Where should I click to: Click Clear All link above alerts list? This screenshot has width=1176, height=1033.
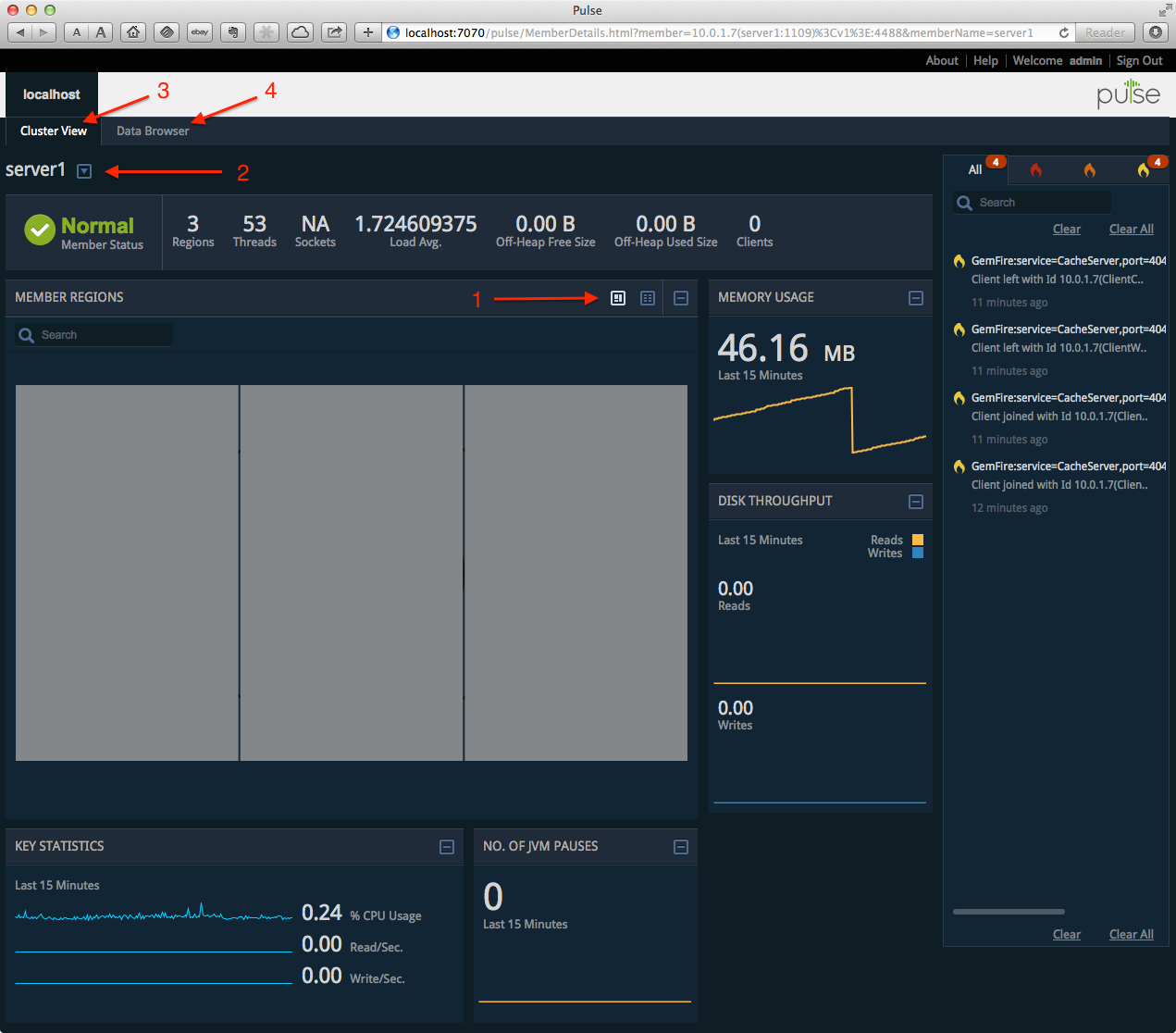click(x=1131, y=230)
